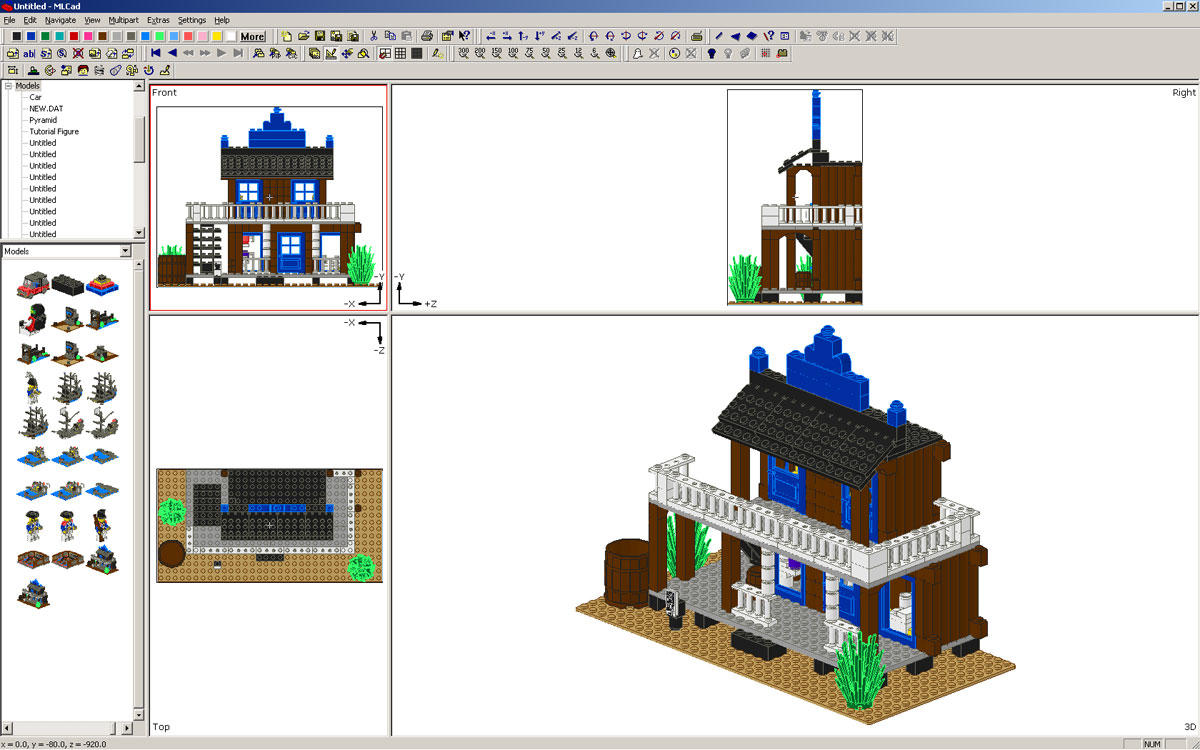Click the zoom-to-fit magnifier icon
The width and height of the screenshot is (1200, 750).
point(611,53)
